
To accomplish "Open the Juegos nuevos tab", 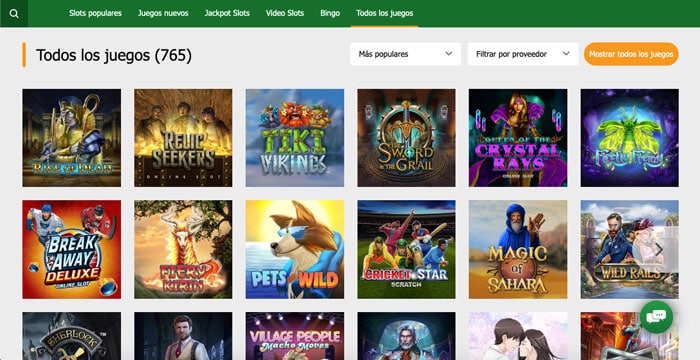I will click(x=163, y=13).
